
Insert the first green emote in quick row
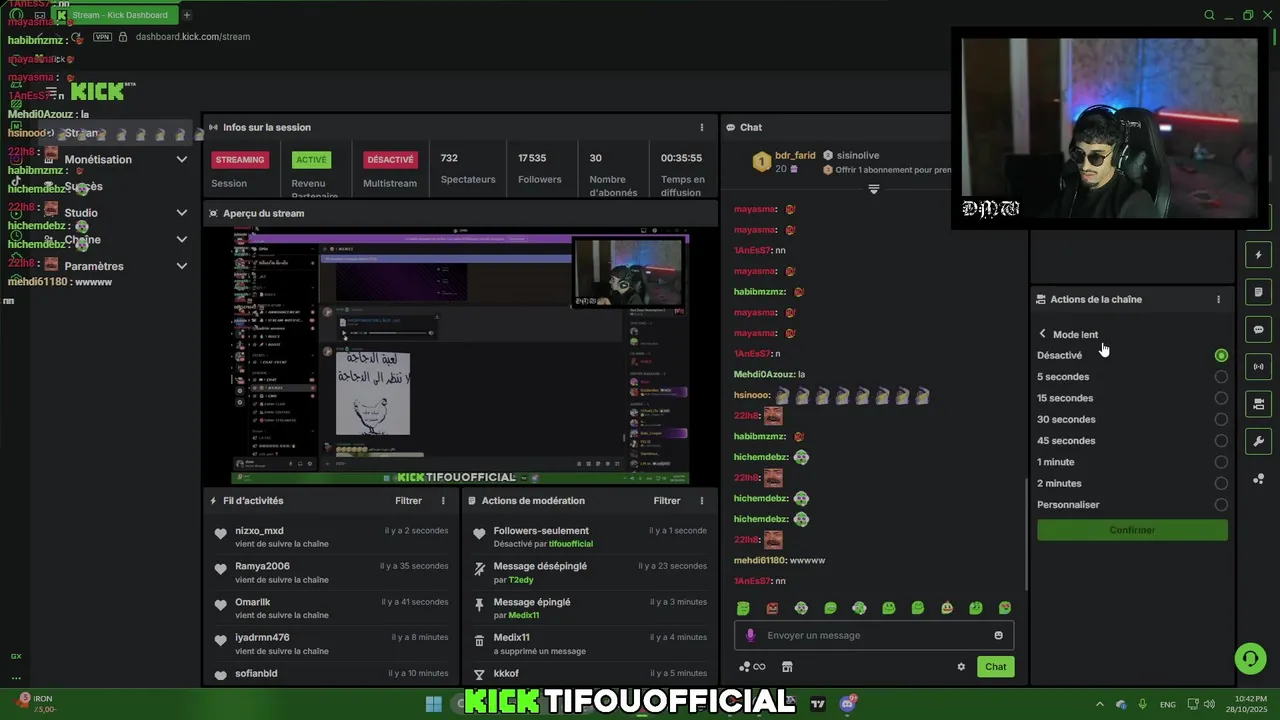pyautogui.click(x=743, y=608)
